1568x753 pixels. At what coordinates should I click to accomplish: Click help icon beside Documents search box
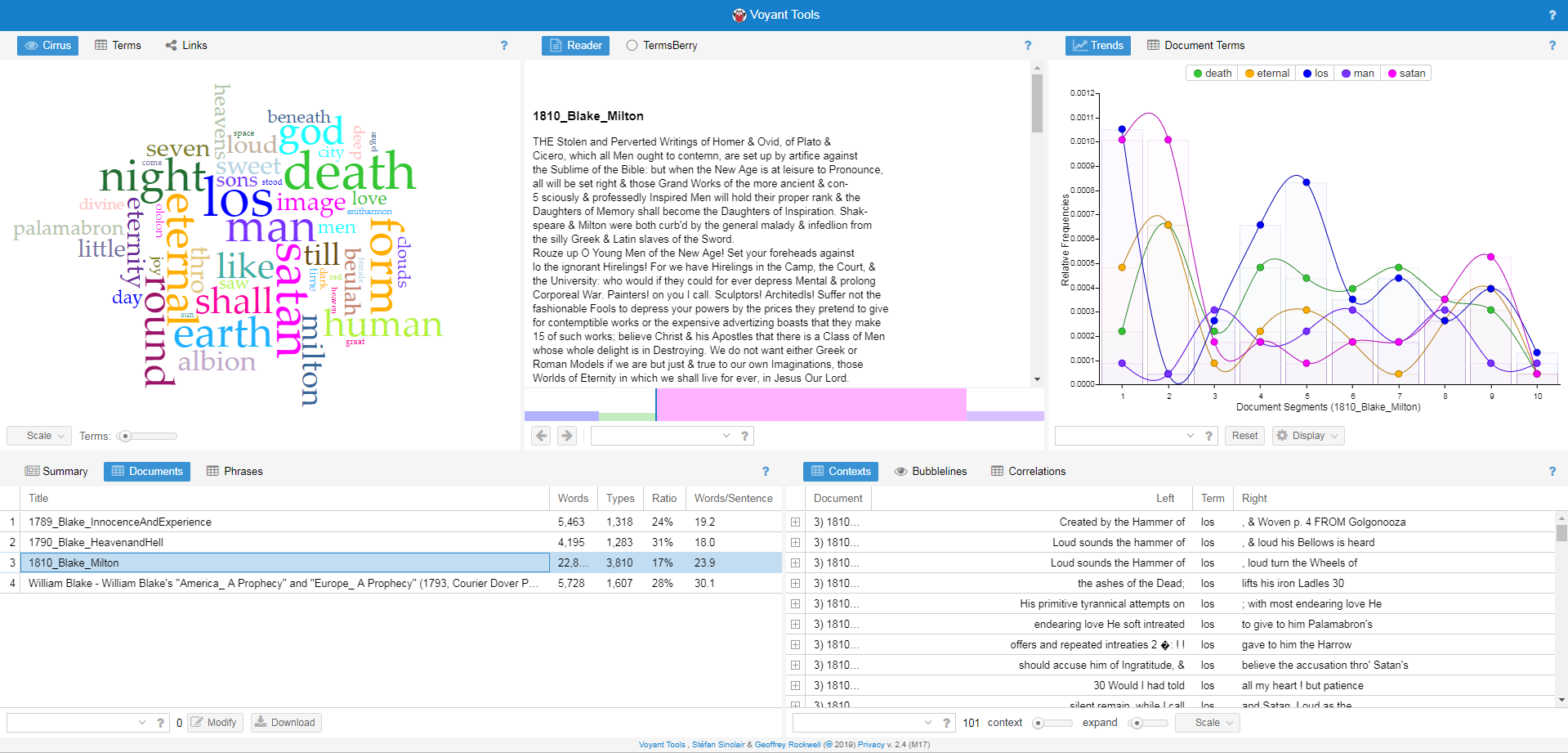coord(160,723)
